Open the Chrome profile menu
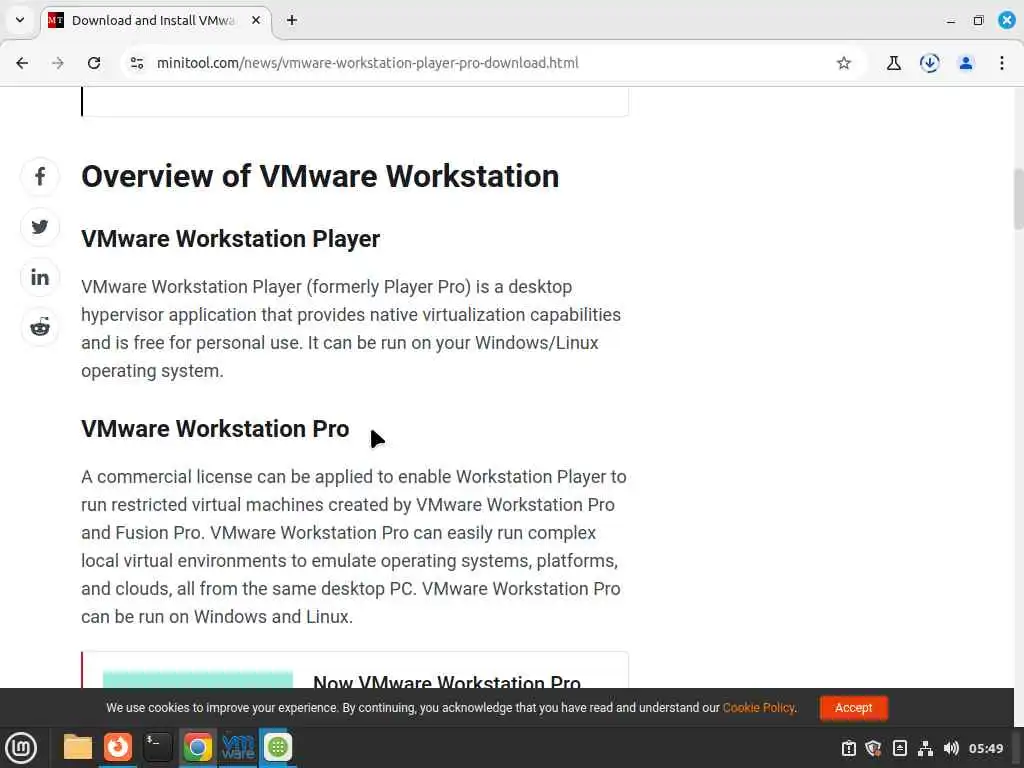Viewport: 1024px width, 768px height. 966,63
